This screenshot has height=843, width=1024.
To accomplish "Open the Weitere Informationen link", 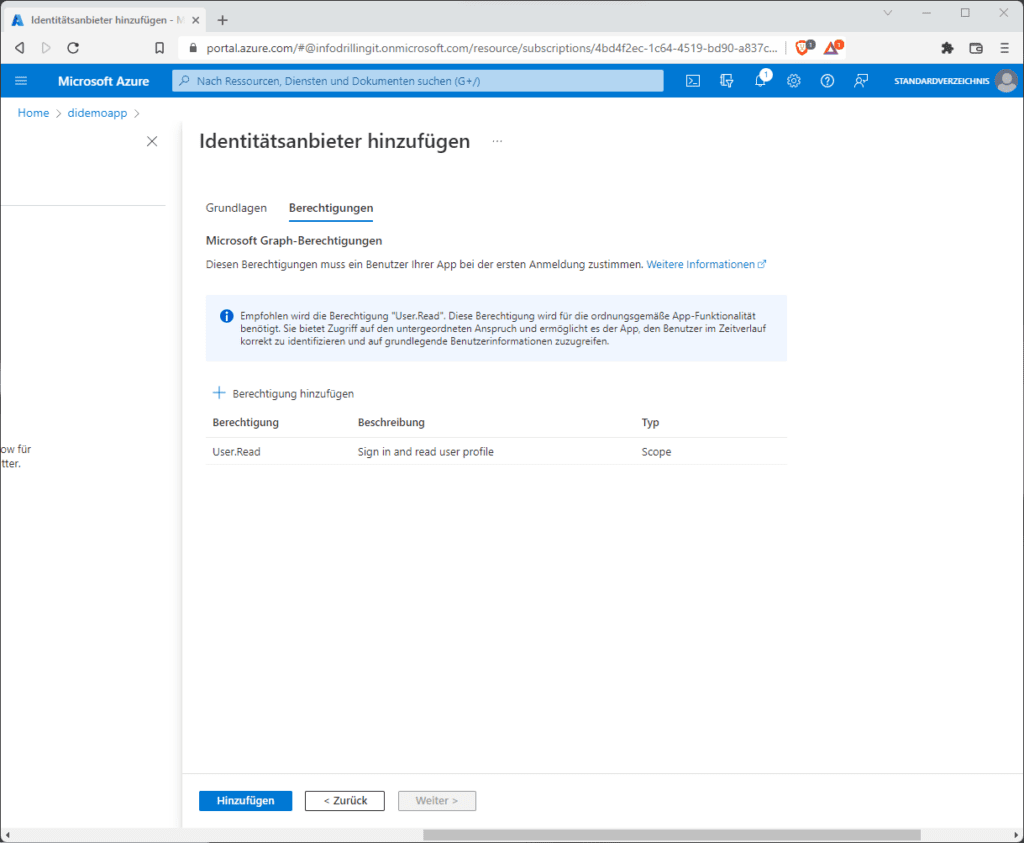I will point(706,264).
